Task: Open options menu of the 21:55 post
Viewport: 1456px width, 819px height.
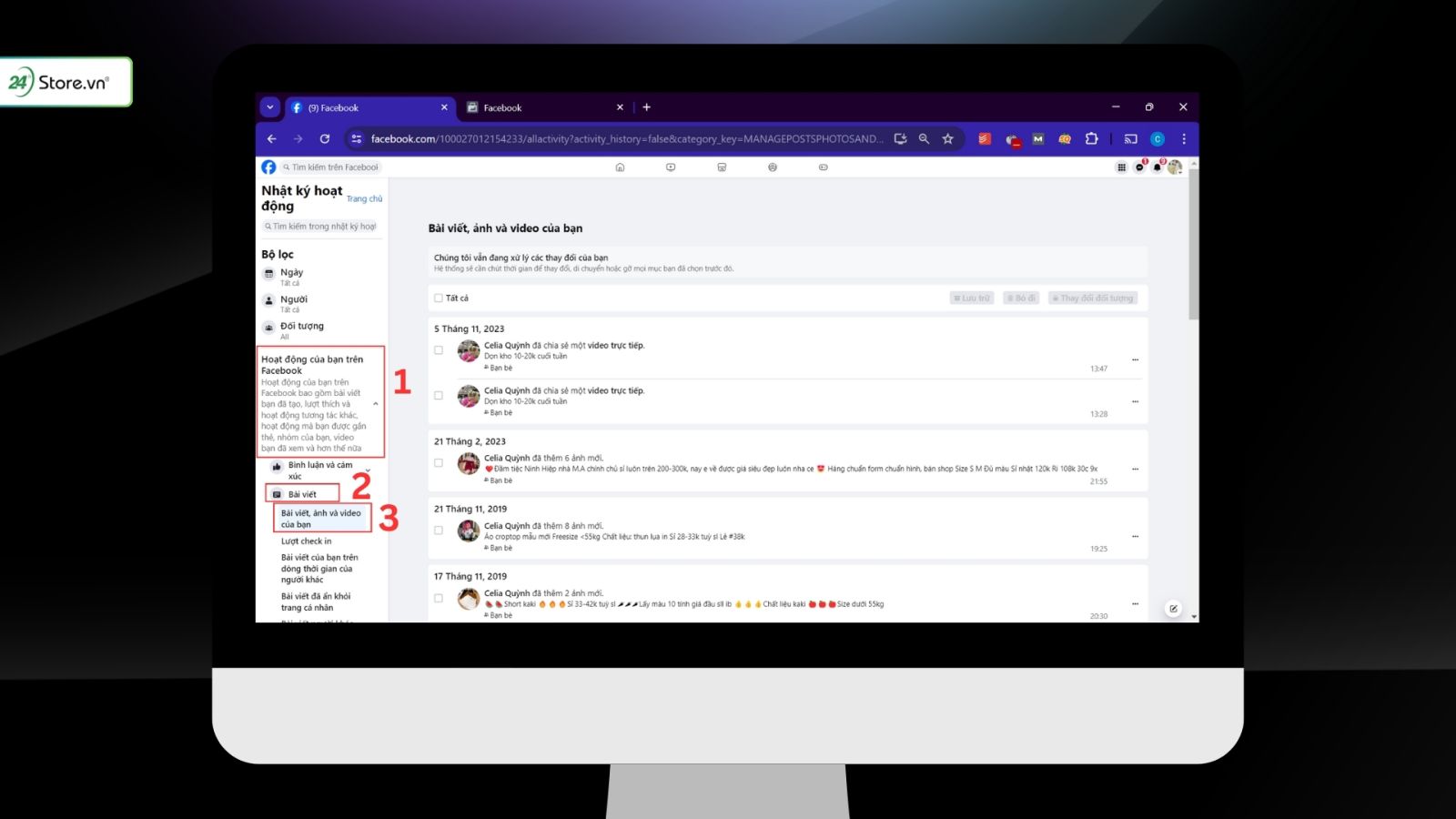Action: point(1135,470)
